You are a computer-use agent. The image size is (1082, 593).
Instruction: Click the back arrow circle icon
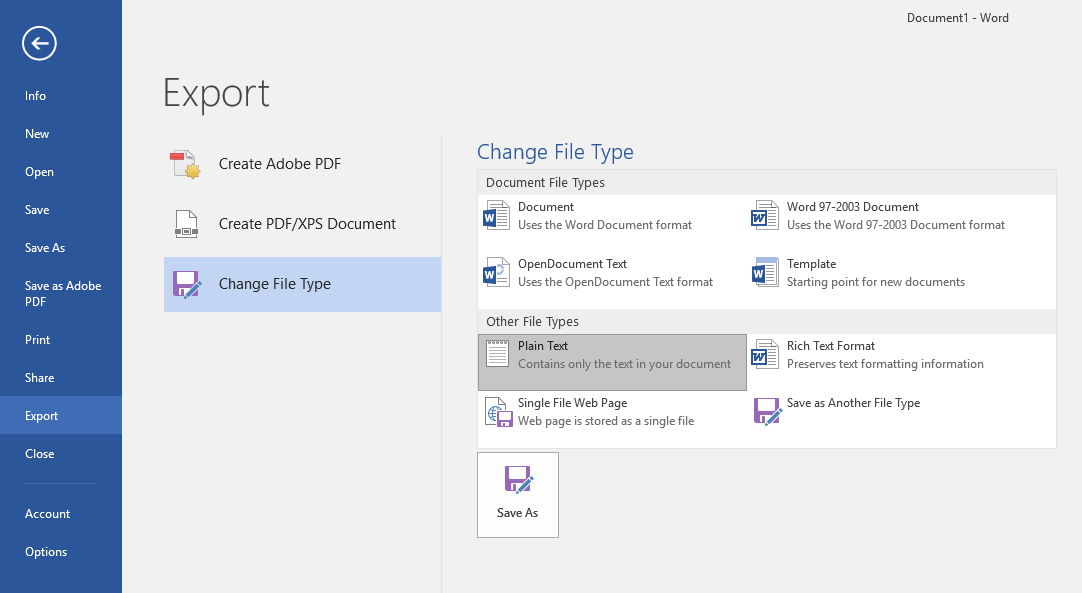(39, 43)
